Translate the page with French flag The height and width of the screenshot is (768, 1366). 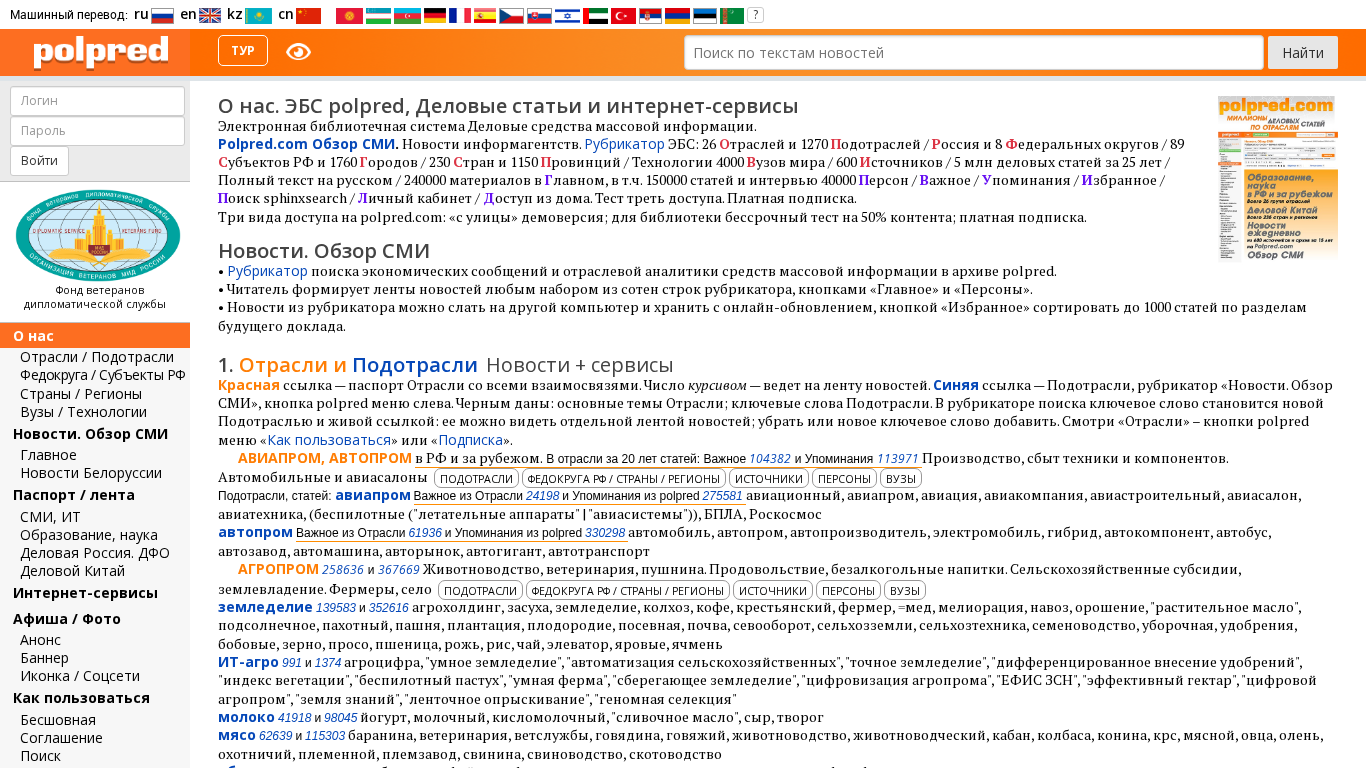point(460,16)
